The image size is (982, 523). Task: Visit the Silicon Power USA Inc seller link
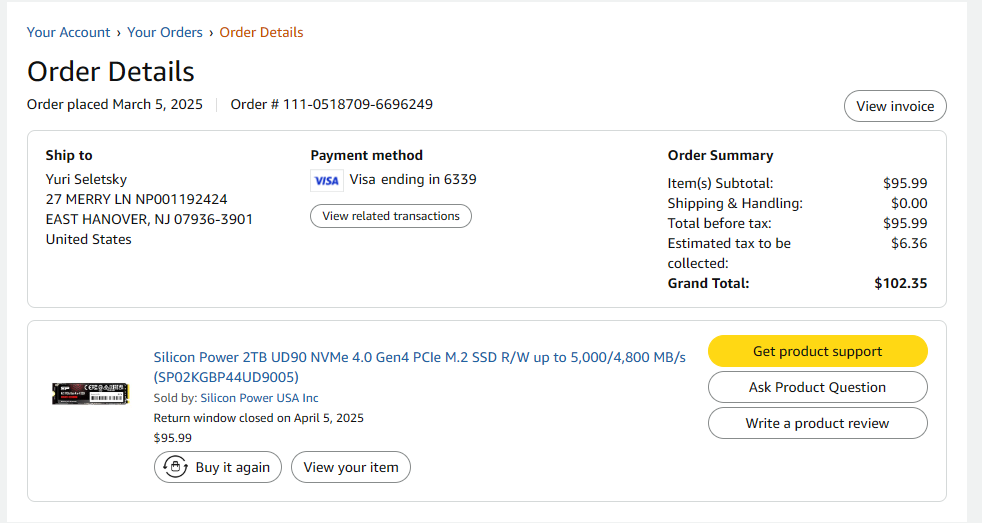[259, 398]
